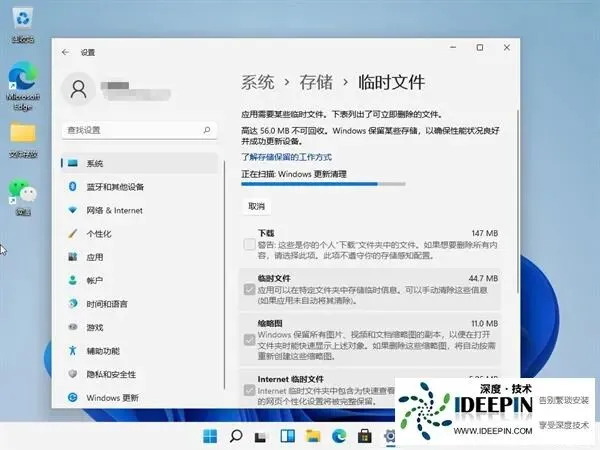Check the 下载 checkbox

click(x=249, y=244)
